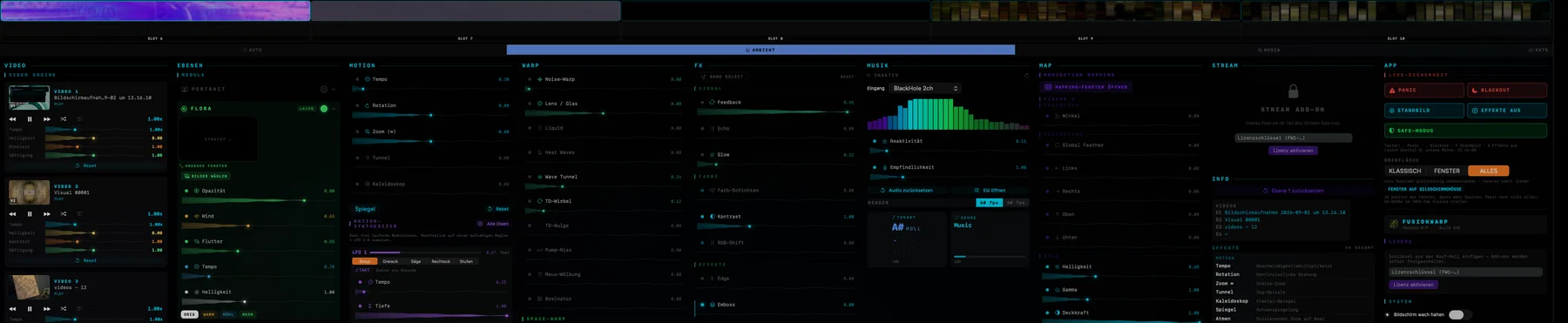Enable the Tunnel effect
Image resolution: width=1568 pixels, height=323 pixels.
click(x=357, y=158)
